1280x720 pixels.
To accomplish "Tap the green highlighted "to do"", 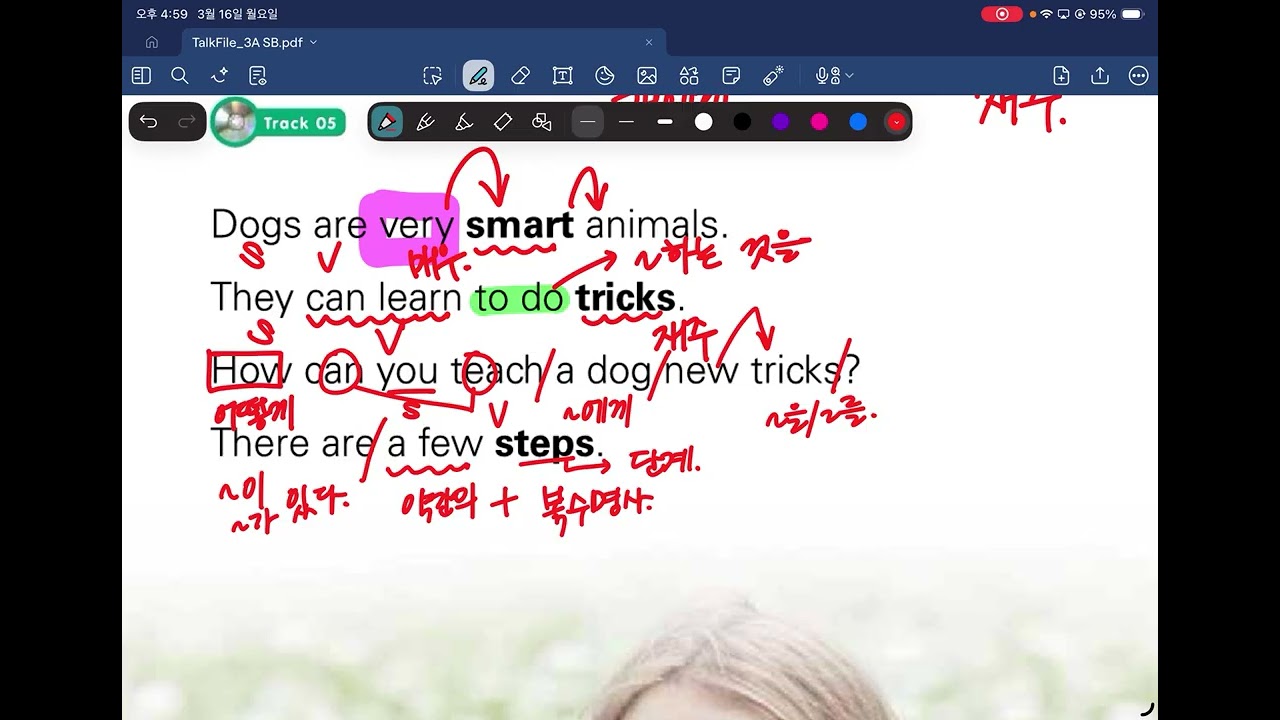I will (x=520, y=298).
